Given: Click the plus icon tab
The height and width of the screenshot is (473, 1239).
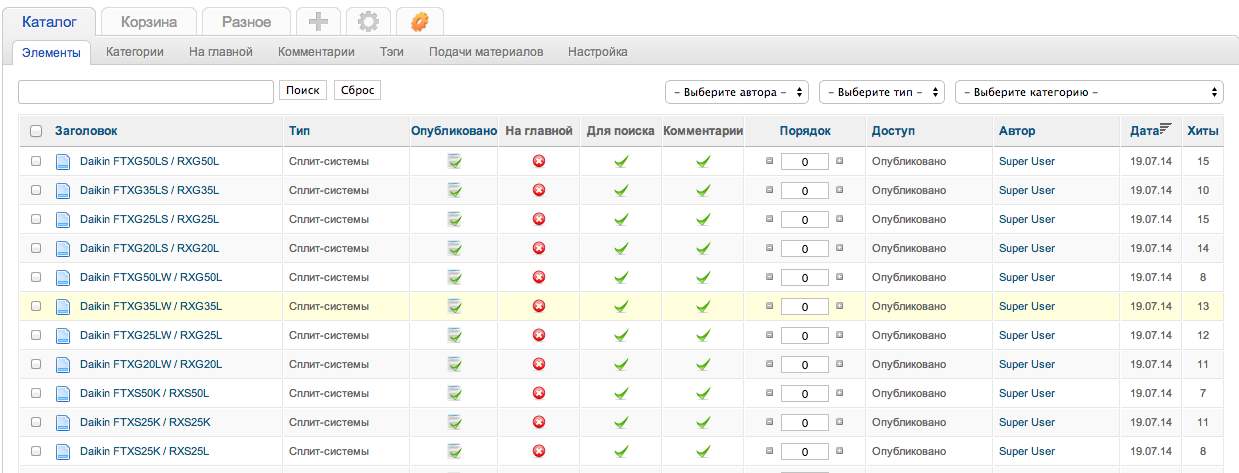Looking at the screenshot, I should 318,21.
